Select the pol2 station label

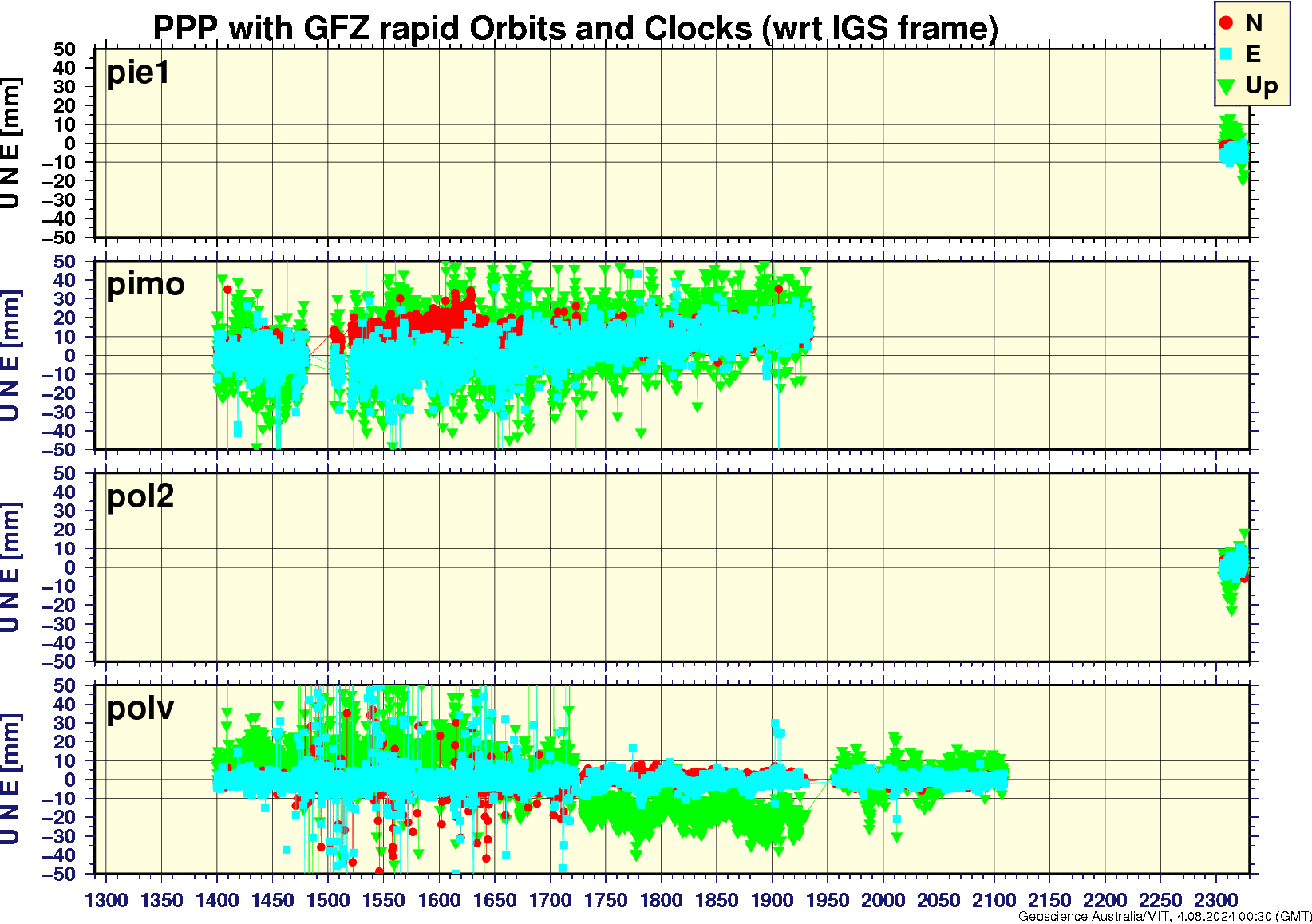pos(140,496)
